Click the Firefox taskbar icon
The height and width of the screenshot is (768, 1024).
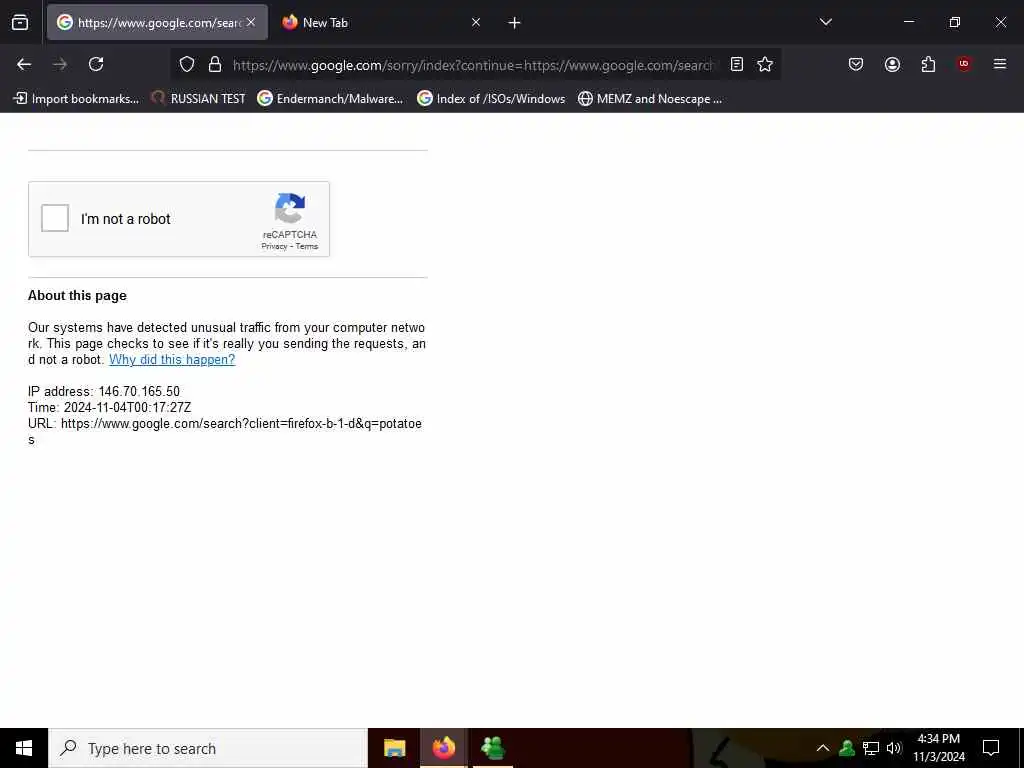pyautogui.click(x=443, y=748)
